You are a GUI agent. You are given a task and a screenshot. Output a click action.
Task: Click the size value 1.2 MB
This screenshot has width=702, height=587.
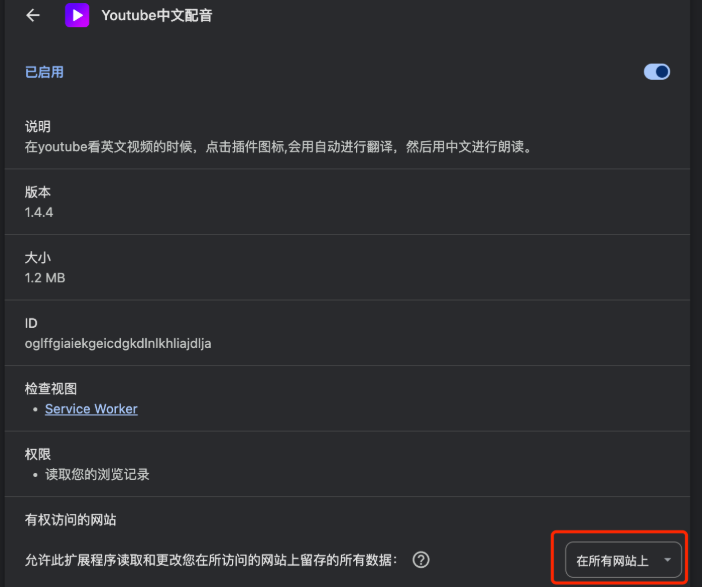(x=45, y=278)
